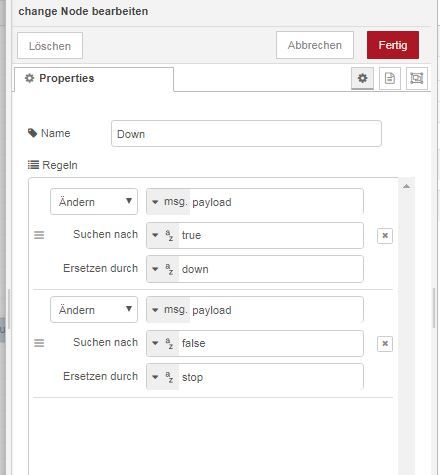Screen dimensions: 440x475
Task: Grab first rule reorder handle
Action: pos(39,235)
